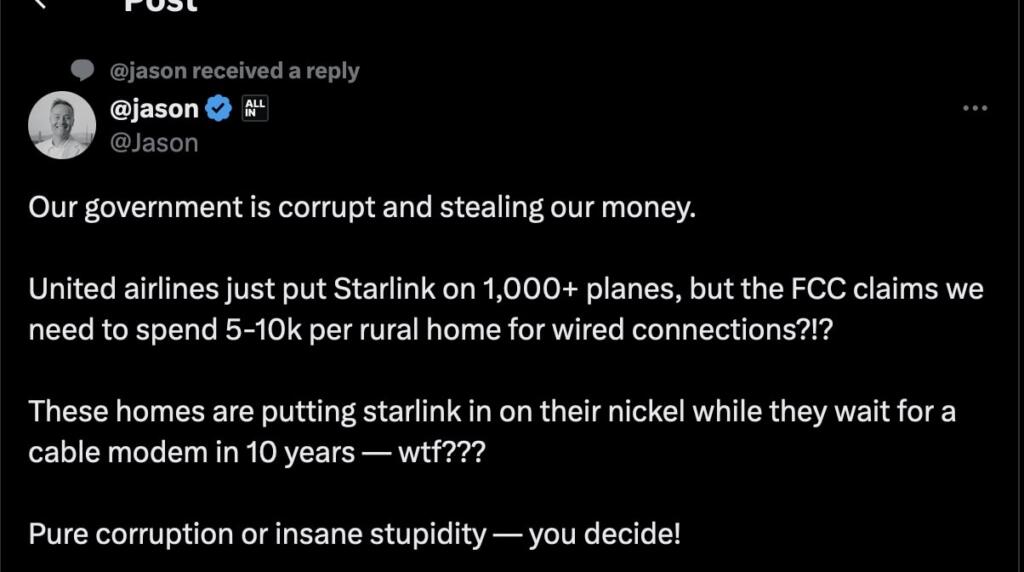Image resolution: width=1024 pixels, height=572 pixels.
Task: Click the reply speech bubble icon
Action: point(83,70)
